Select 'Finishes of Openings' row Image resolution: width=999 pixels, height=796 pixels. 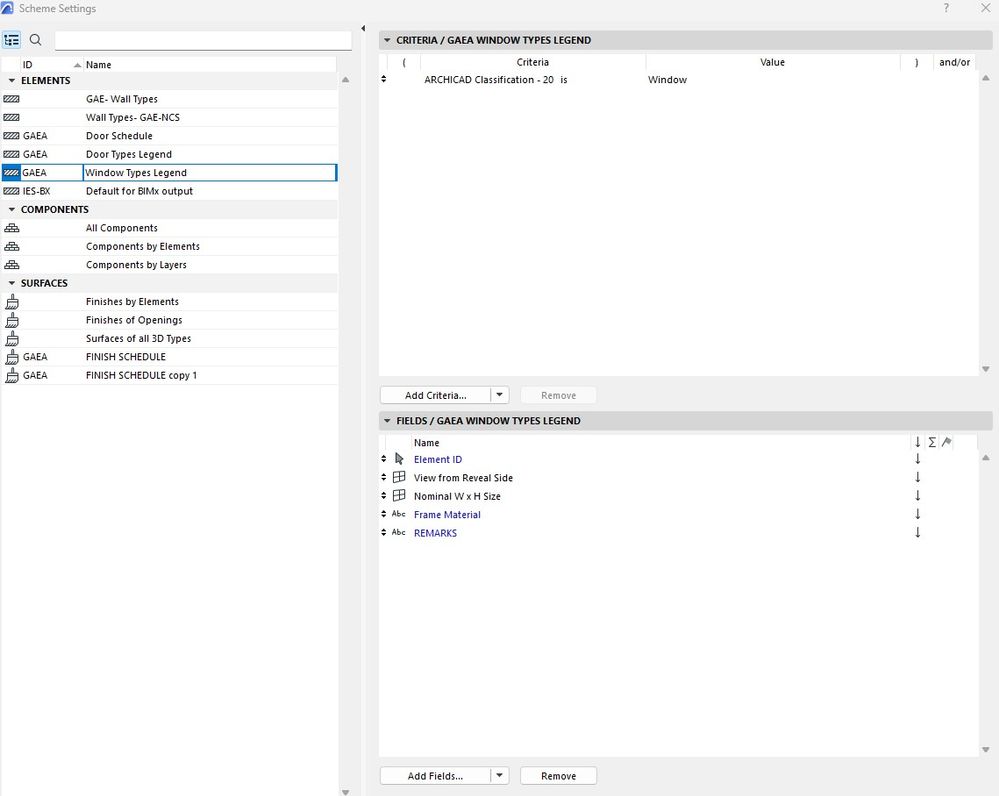169,321
